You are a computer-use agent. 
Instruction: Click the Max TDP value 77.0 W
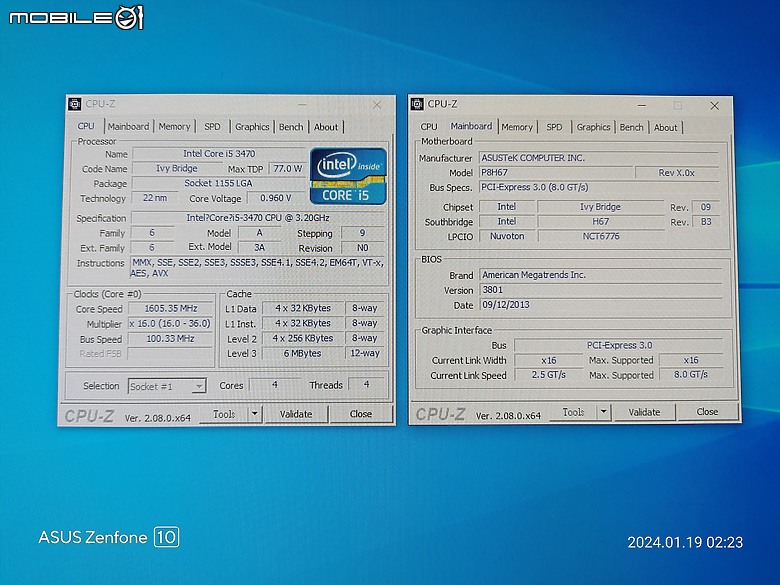(288, 168)
